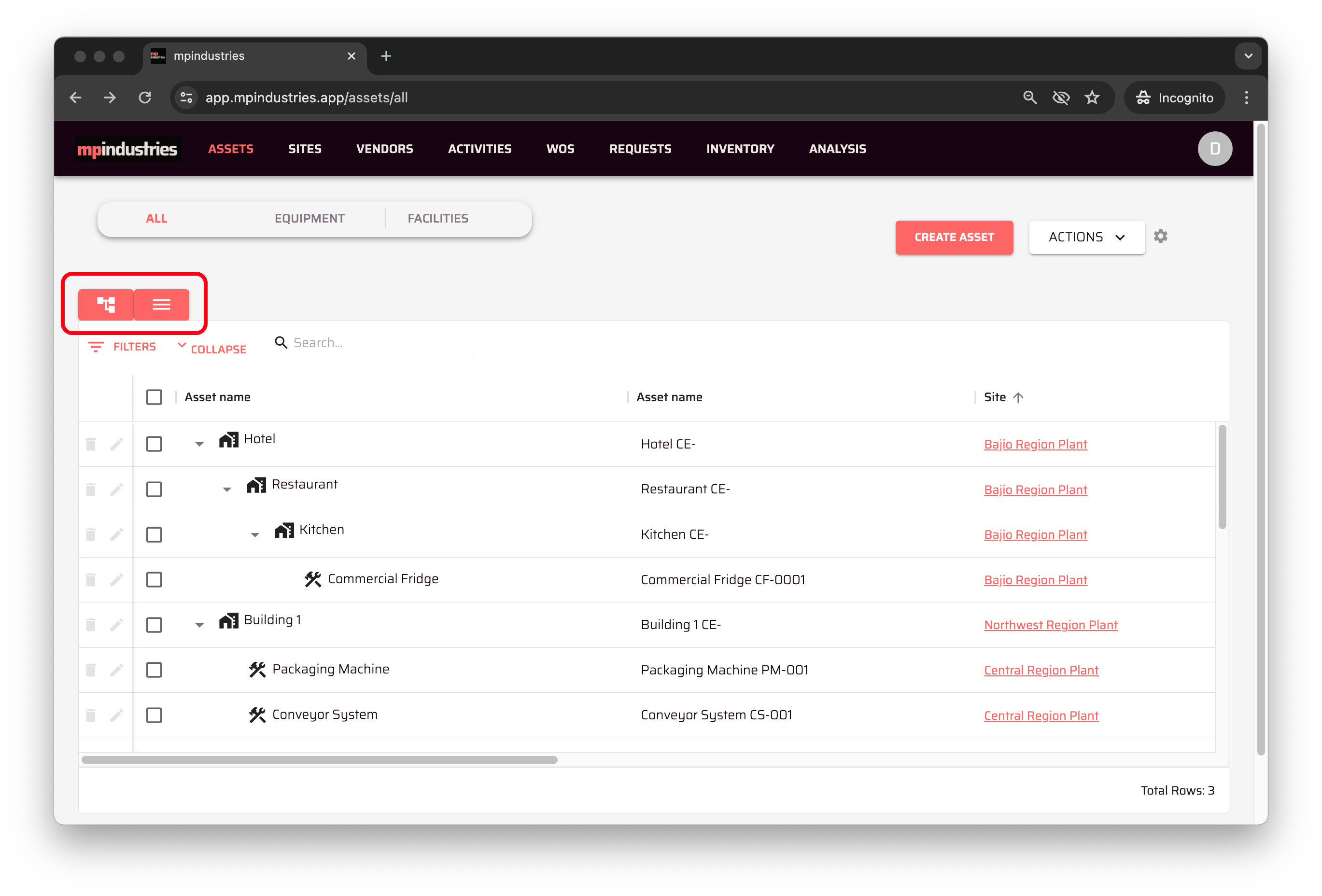
Task: Click delete trash icon for Conveyor System
Action: click(91, 715)
